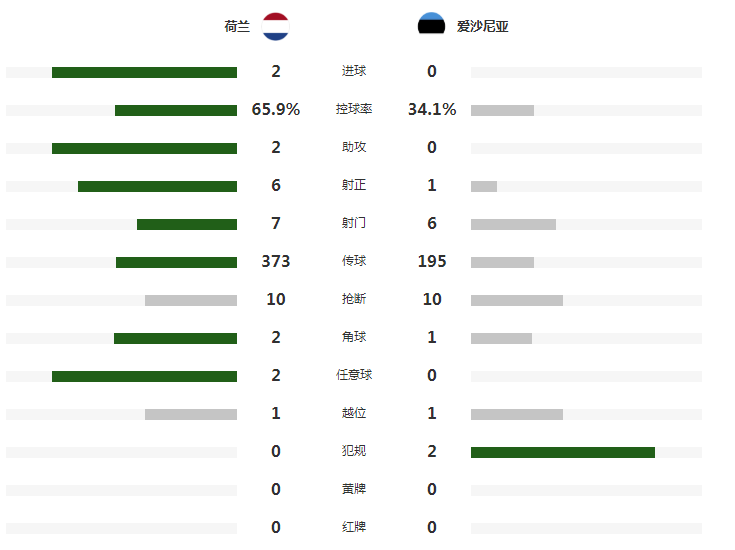Click the Netherlands flag icon

point(276,26)
